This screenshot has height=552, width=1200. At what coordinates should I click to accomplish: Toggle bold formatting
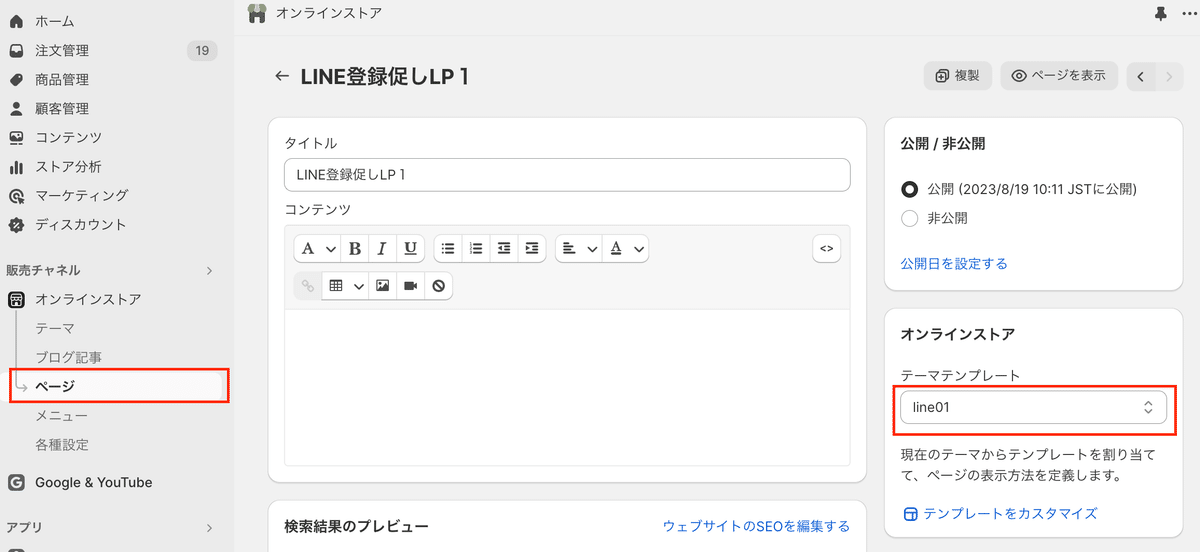(355, 248)
